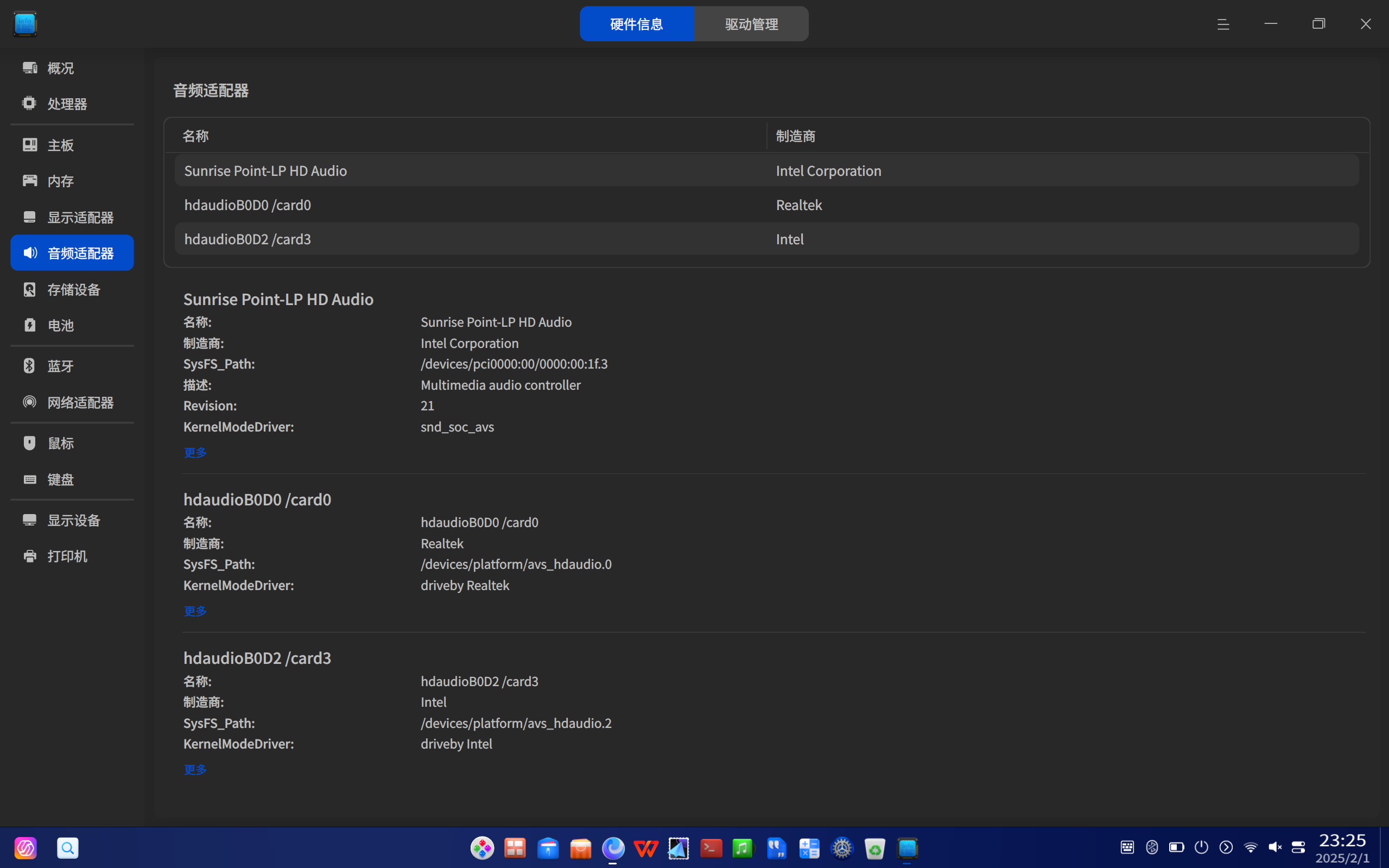1389x868 pixels.
Task: Open the search icon on taskbar
Action: tap(68, 847)
